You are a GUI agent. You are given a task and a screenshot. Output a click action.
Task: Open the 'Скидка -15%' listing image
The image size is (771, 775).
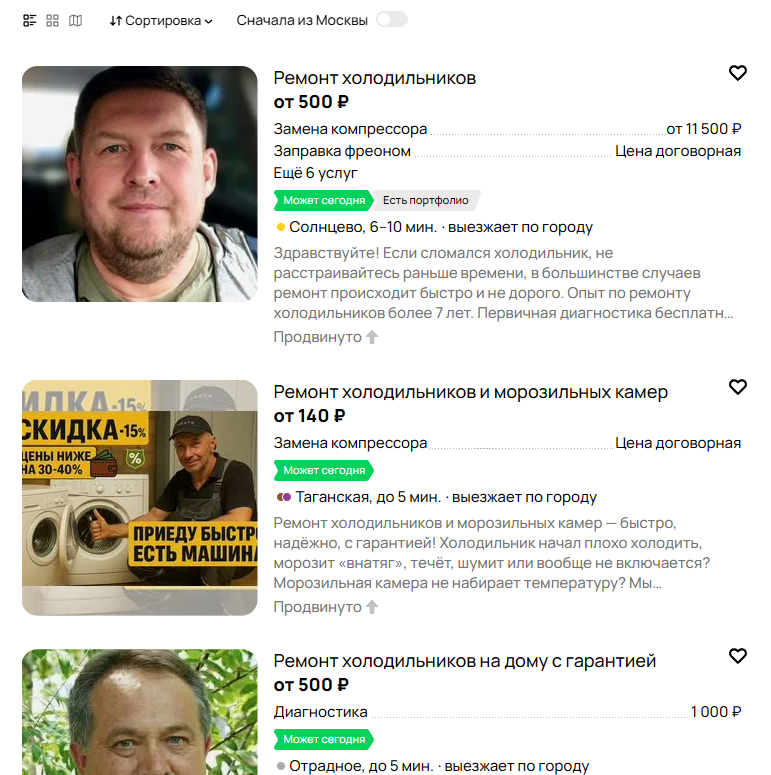point(140,498)
